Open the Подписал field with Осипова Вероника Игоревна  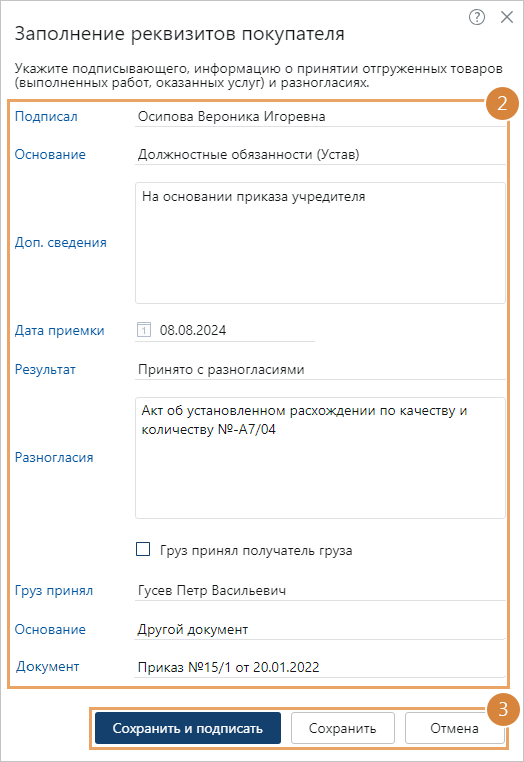tap(320, 117)
